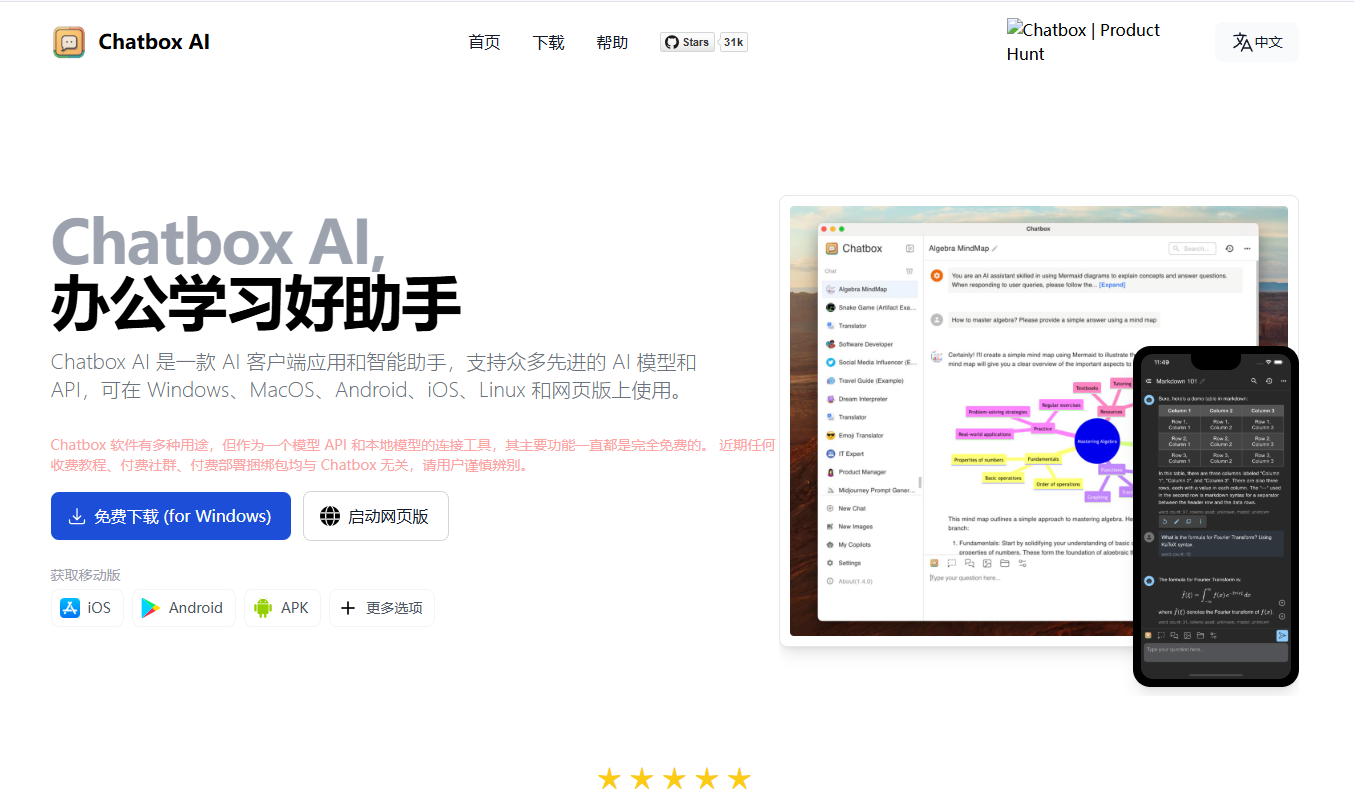Viewport: 1354px width, 807px height.
Task: Open Social Media Influencer chat
Action: pyautogui.click(x=870, y=362)
